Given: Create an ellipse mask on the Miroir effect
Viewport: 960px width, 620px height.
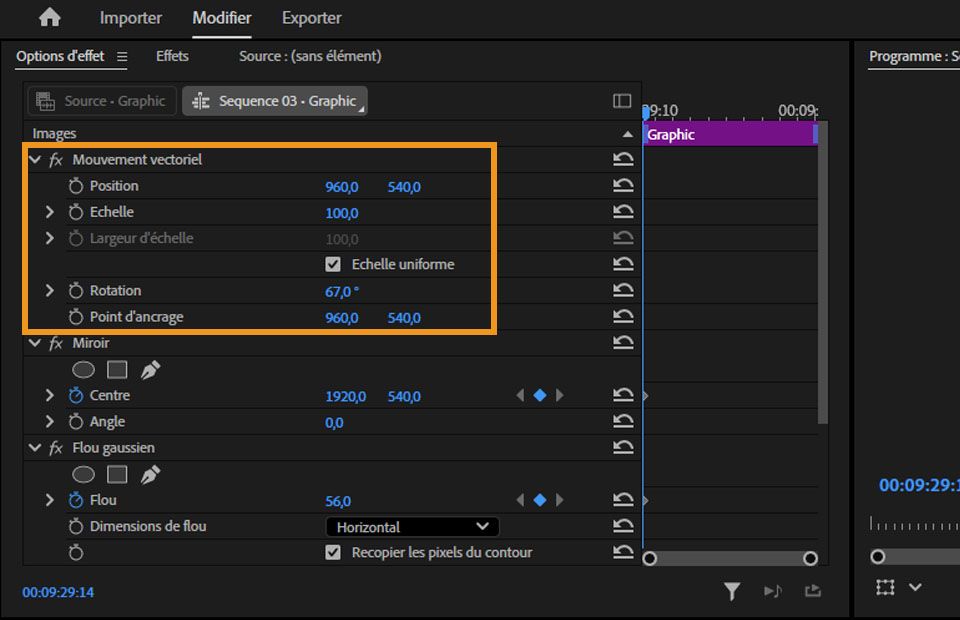Looking at the screenshot, I should pos(84,369).
